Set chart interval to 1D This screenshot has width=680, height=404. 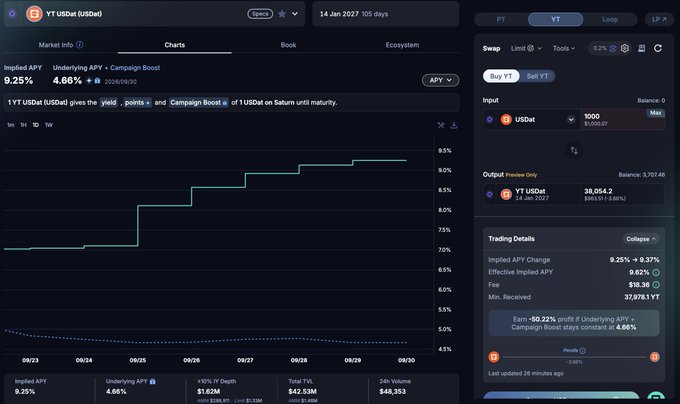(x=36, y=125)
